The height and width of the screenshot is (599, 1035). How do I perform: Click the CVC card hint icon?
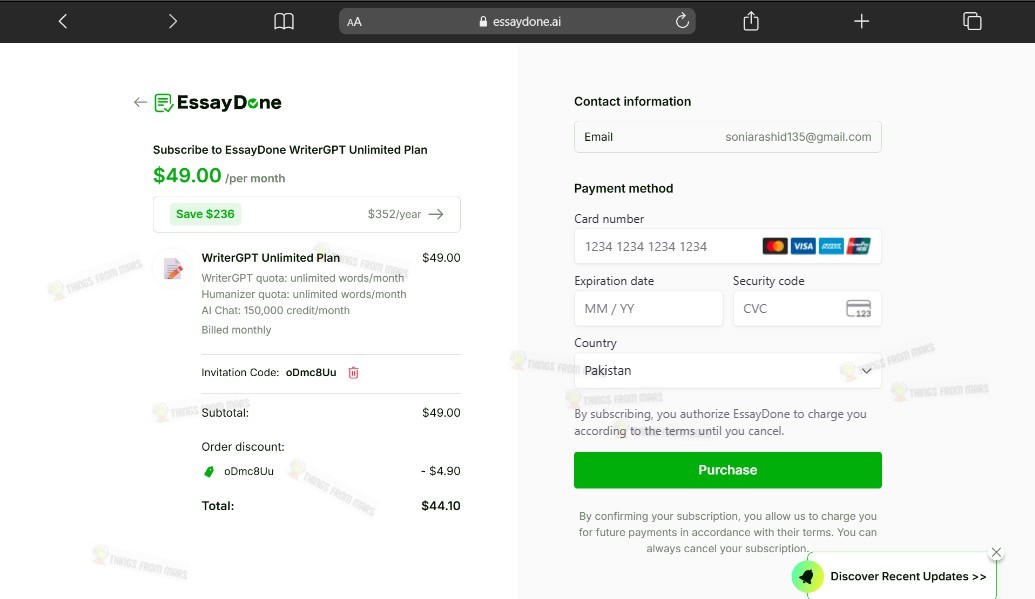pyautogui.click(x=859, y=308)
